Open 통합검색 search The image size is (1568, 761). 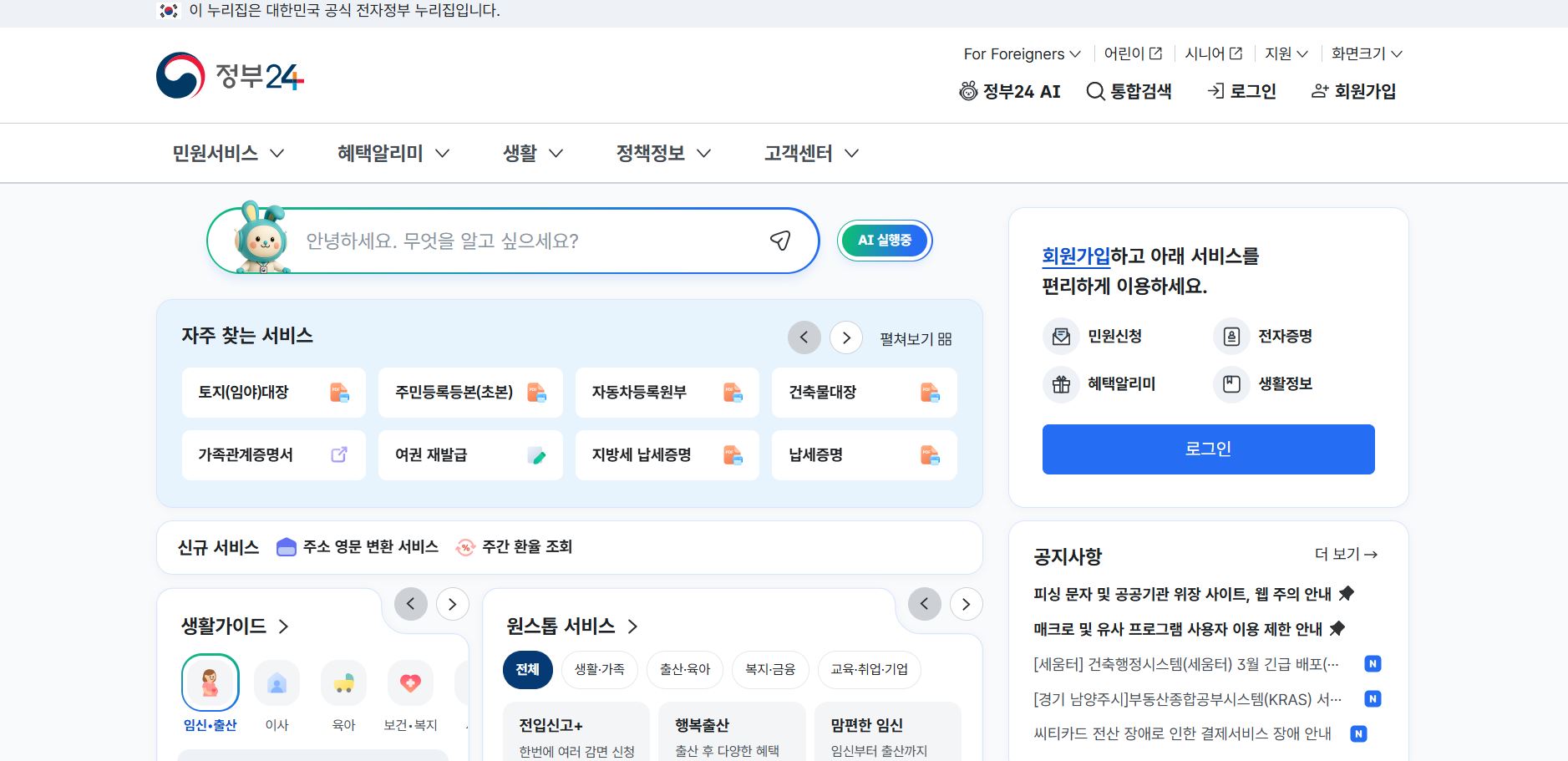[1129, 91]
